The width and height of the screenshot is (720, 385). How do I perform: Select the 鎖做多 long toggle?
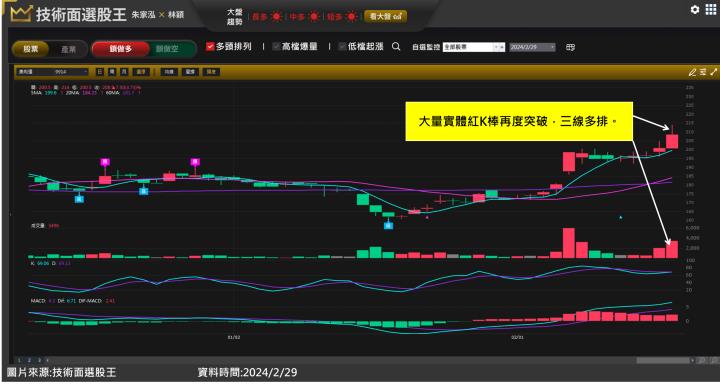click(x=121, y=49)
